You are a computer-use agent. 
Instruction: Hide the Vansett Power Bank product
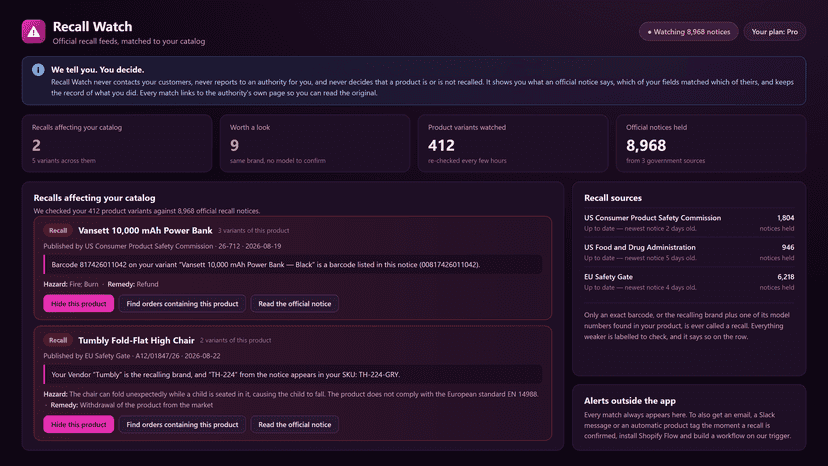(x=79, y=304)
